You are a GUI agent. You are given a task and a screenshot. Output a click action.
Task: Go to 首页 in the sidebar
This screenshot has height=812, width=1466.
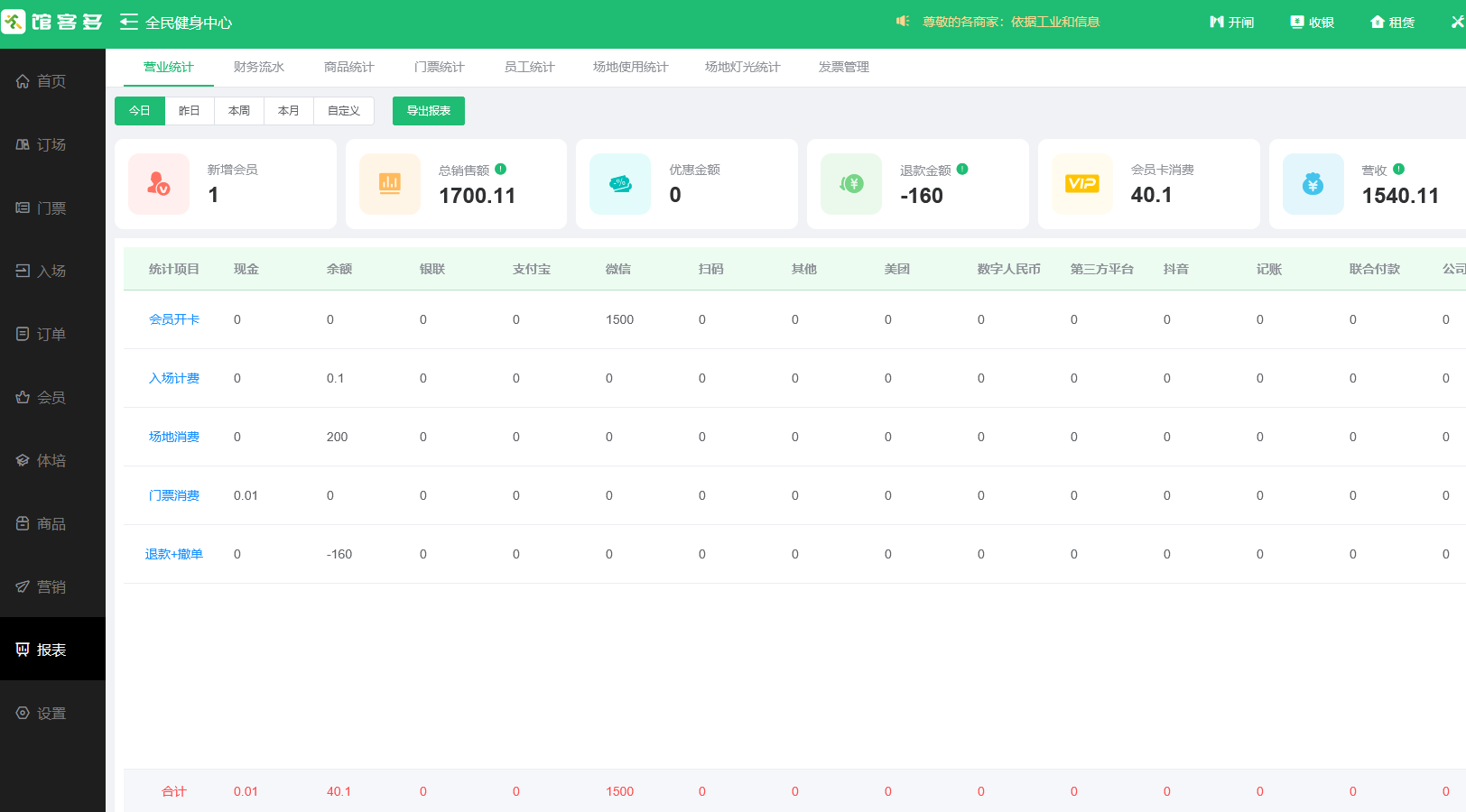point(52,81)
